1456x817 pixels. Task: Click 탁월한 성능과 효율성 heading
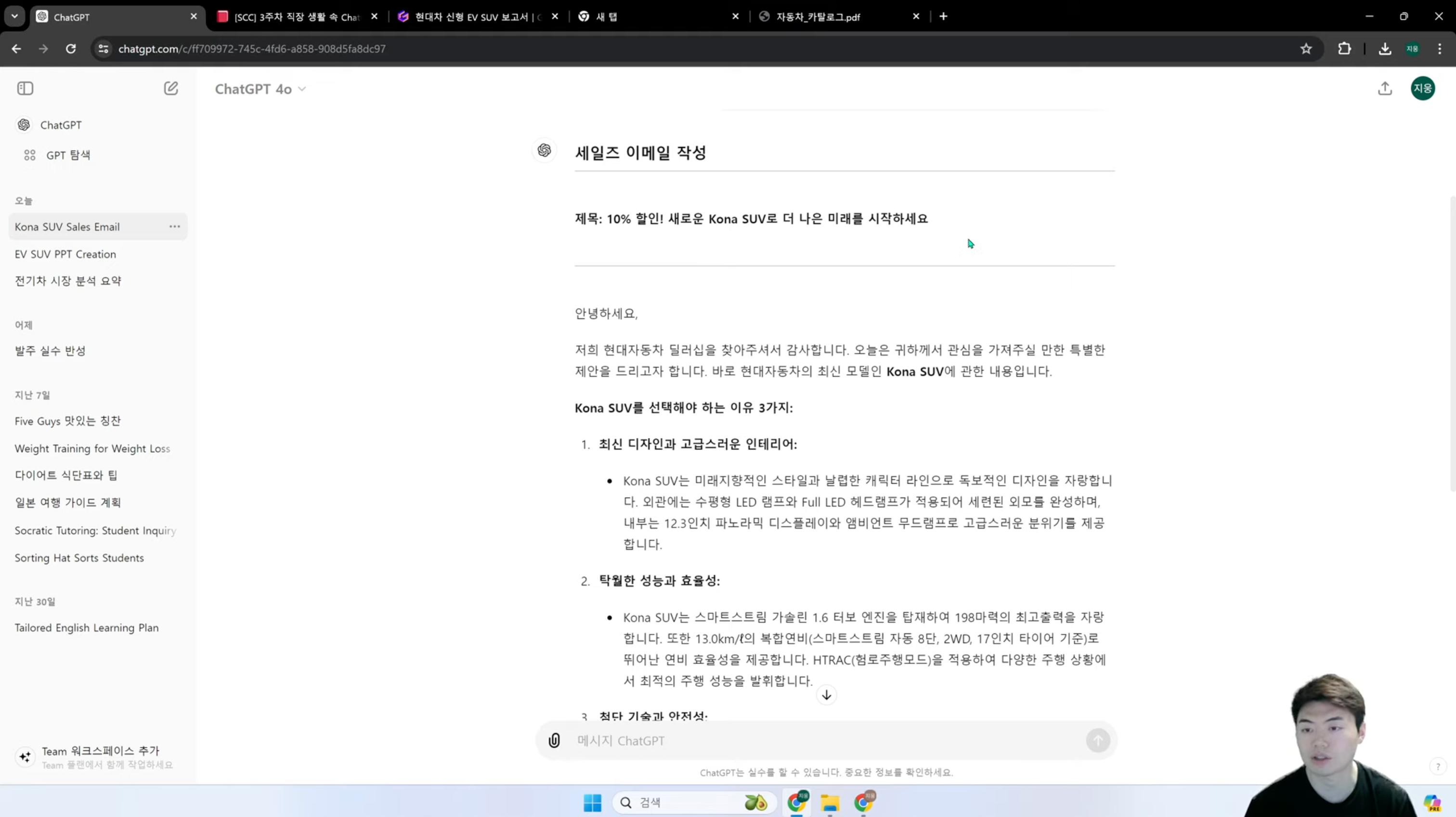point(659,580)
